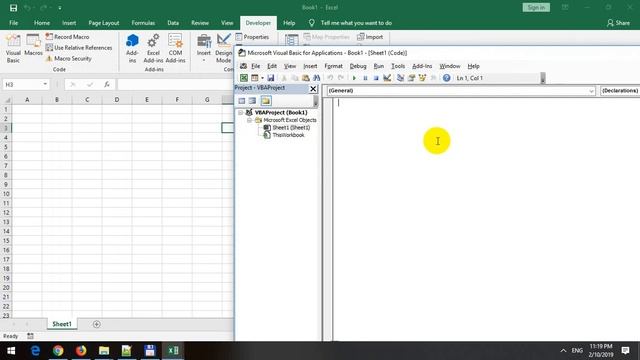Click Record Macro in the Code group
The height and width of the screenshot is (360, 640).
pyautogui.click(x=67, y=37)
